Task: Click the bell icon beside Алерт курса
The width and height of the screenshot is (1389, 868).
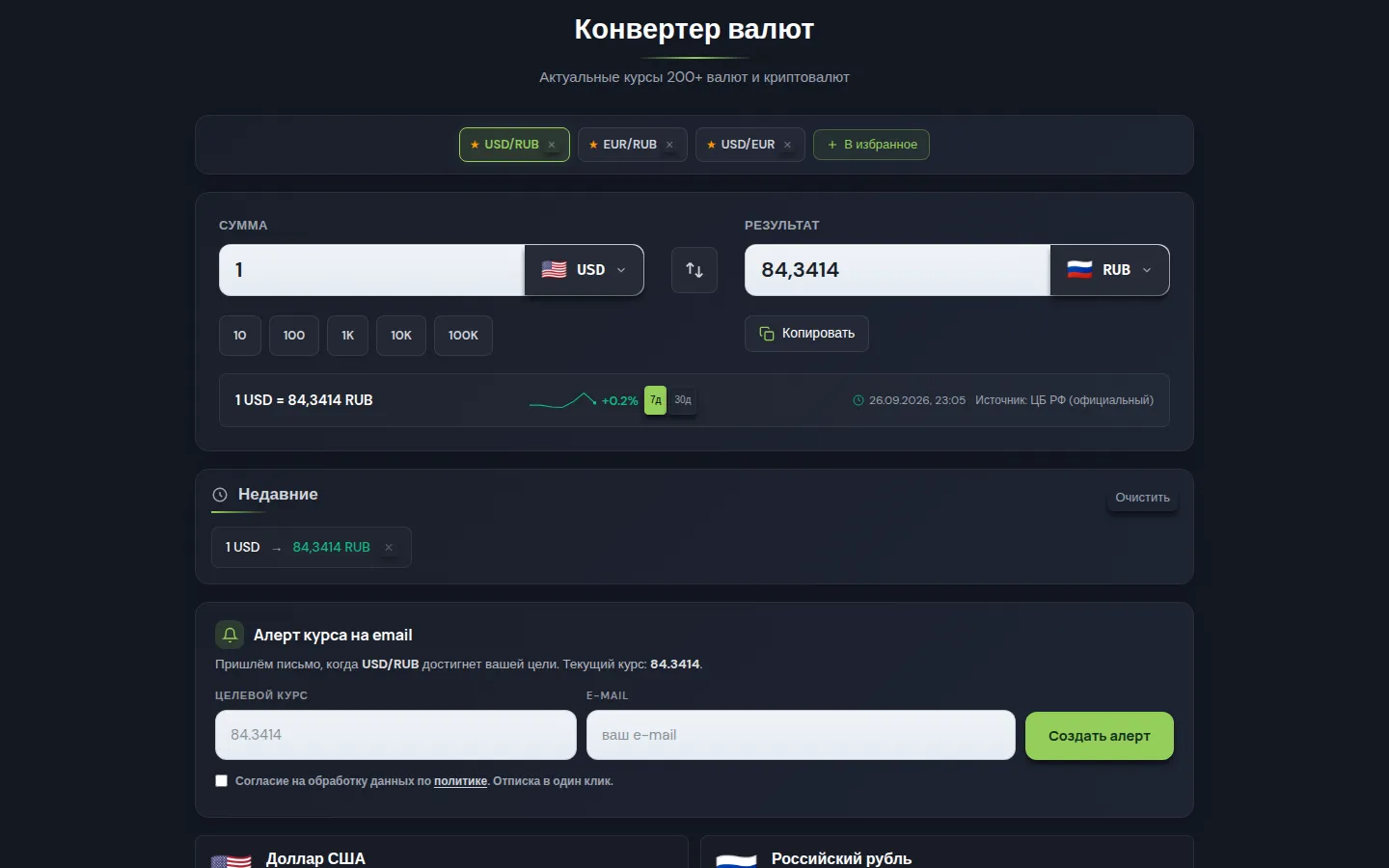Action: coord(230,635)
